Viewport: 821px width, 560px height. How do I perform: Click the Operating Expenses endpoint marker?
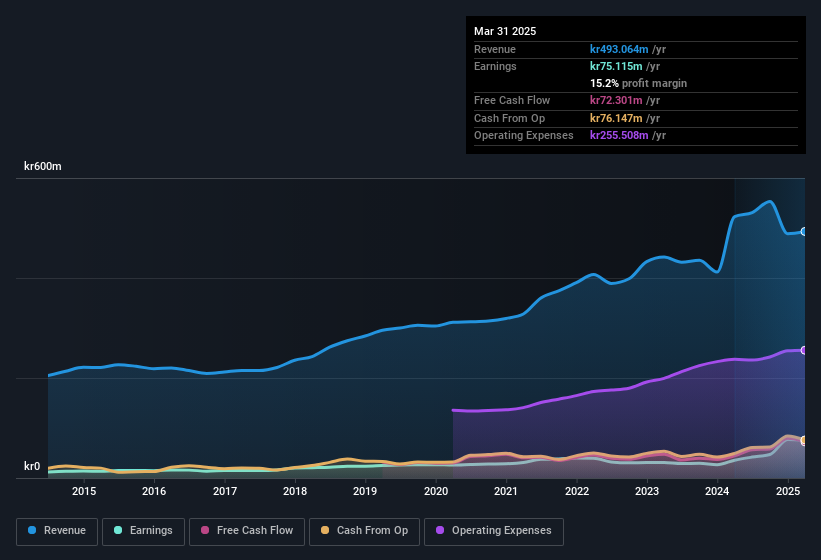click(804, 350)
